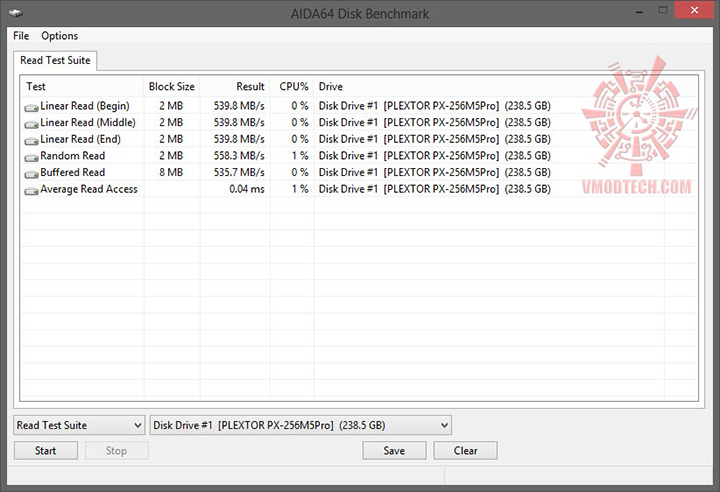Viewport: 720px width, 492px height.
Task: Clear the benchmark results
Action: click(466, 451)
